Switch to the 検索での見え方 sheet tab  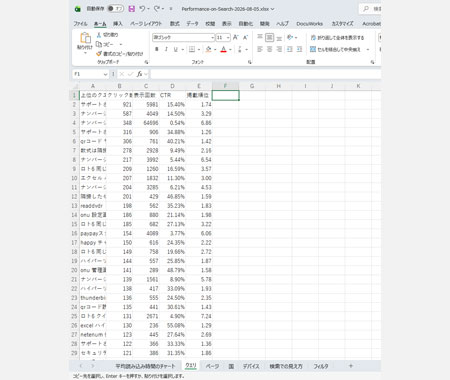(x=286, y=366)
